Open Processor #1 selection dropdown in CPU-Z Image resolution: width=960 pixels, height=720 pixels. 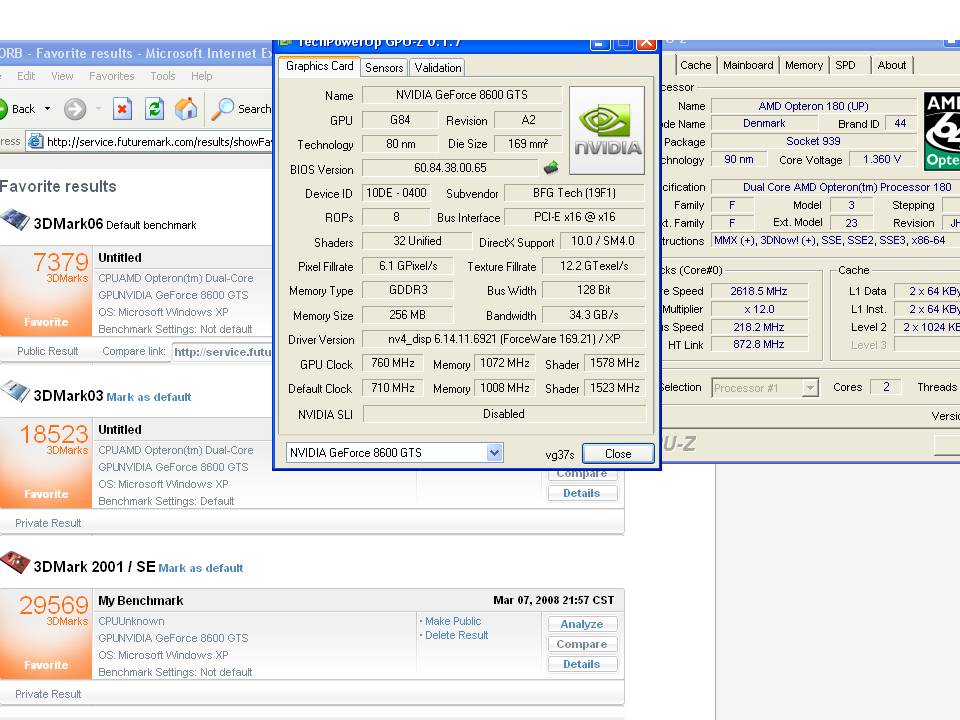(x=811, y=388)
